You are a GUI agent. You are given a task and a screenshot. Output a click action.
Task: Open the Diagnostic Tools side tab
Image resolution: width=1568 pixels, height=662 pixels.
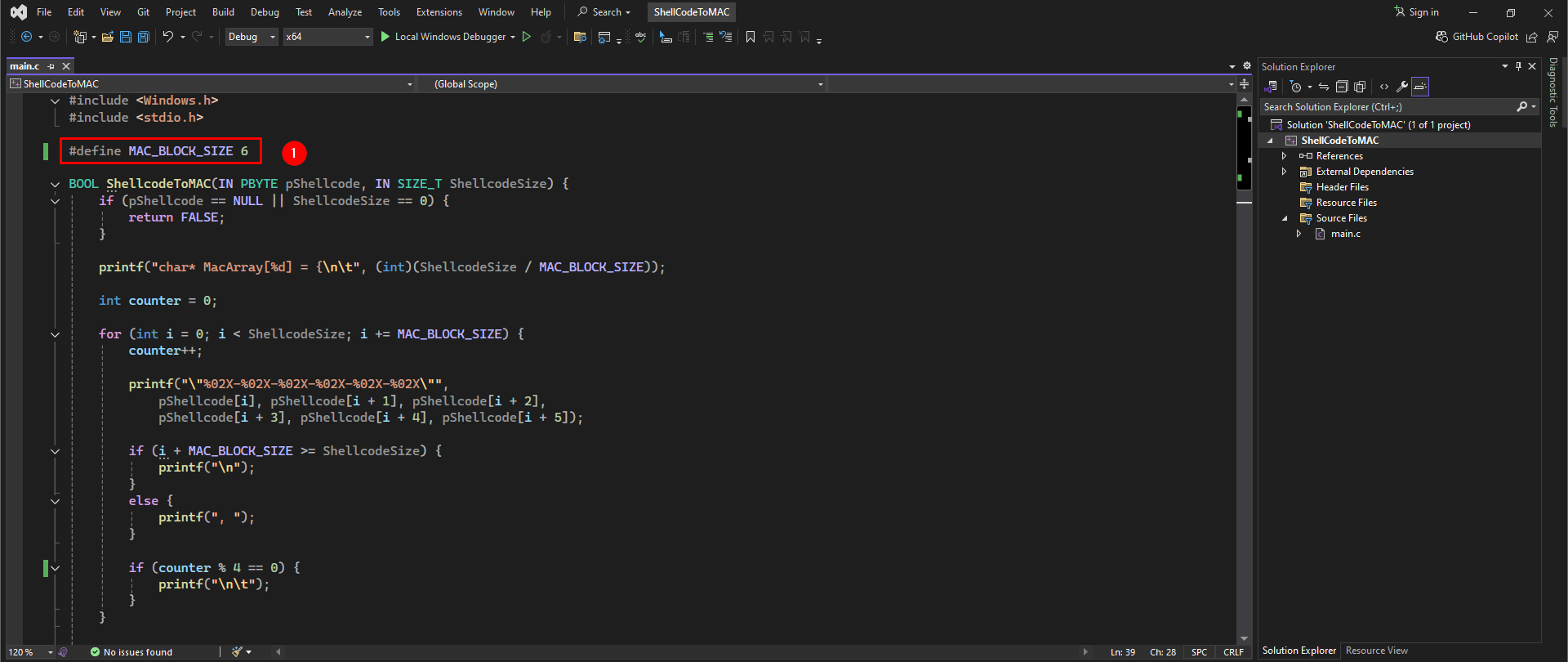tap(1553, 92)
